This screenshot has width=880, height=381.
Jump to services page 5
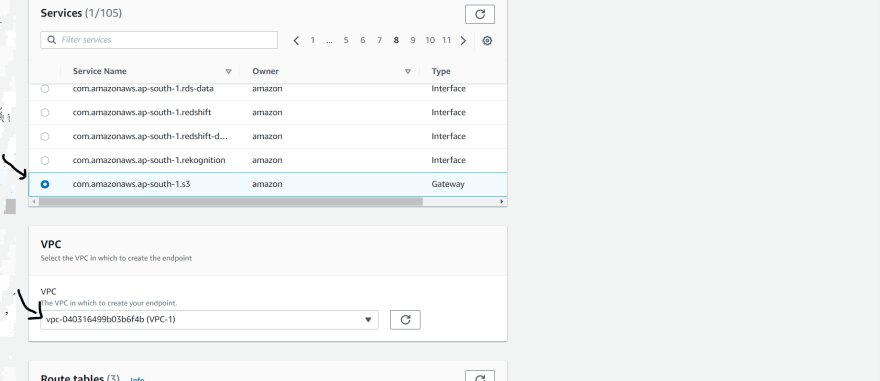pyautogui.click(x=346, y=40)
